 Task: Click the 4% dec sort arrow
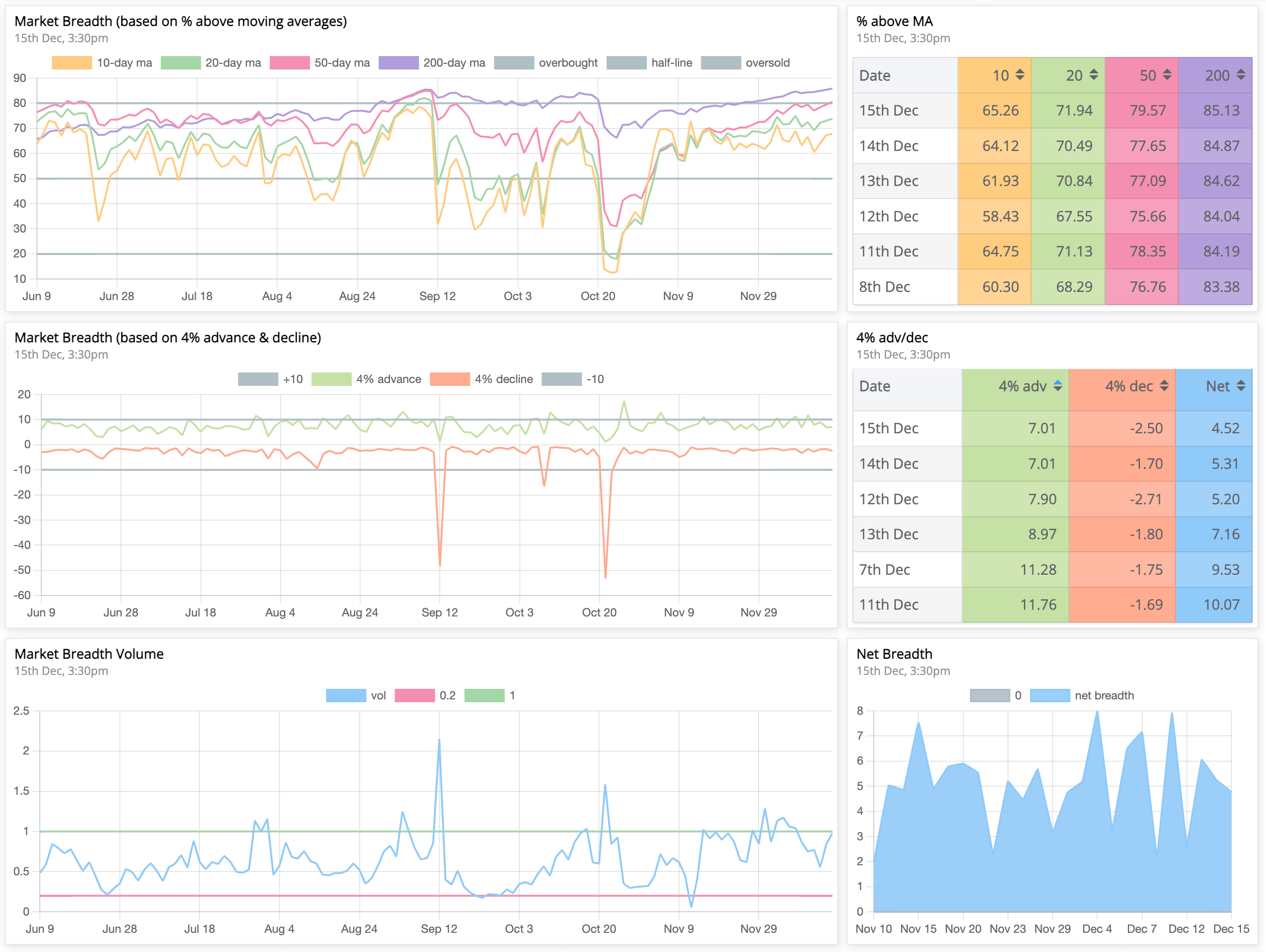coord(1164,386)
